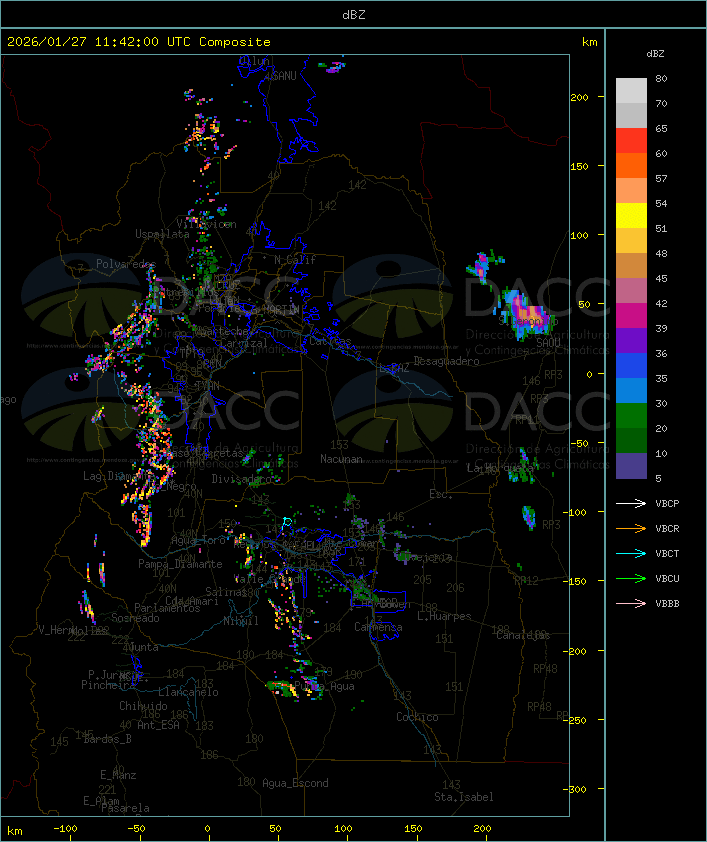Viewport: 707px width, 842px height.
Task: Click the white VBCP arrow icon
Action: [x=631, y=503]
